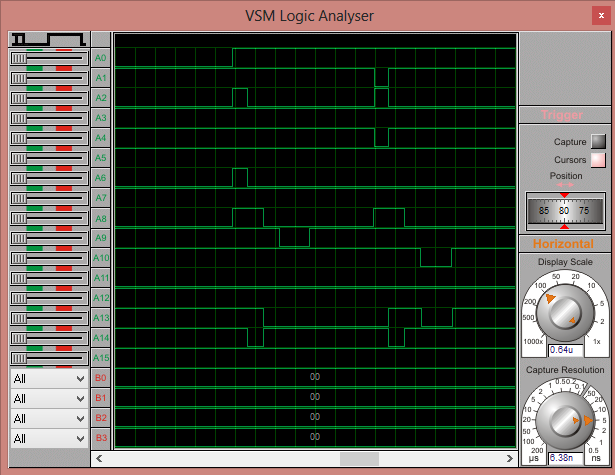Click the A4 channel label
The height and width of the screenshot is (475, 615).
coord(101,138)
